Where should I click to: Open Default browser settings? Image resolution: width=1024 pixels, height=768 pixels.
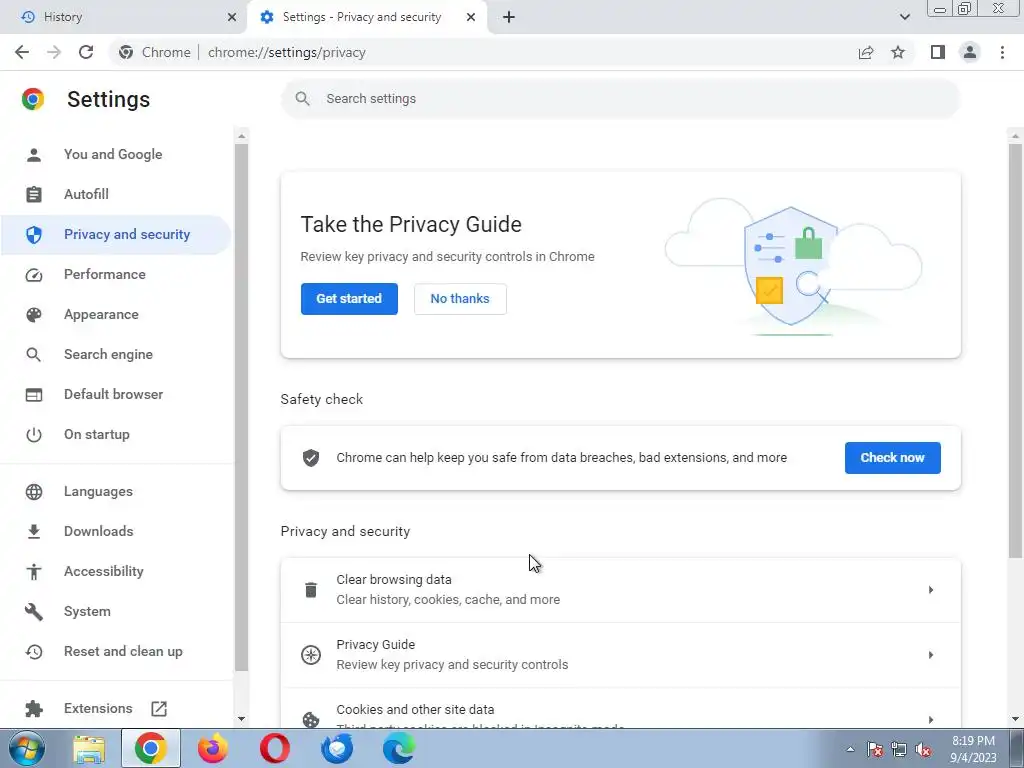116,394
